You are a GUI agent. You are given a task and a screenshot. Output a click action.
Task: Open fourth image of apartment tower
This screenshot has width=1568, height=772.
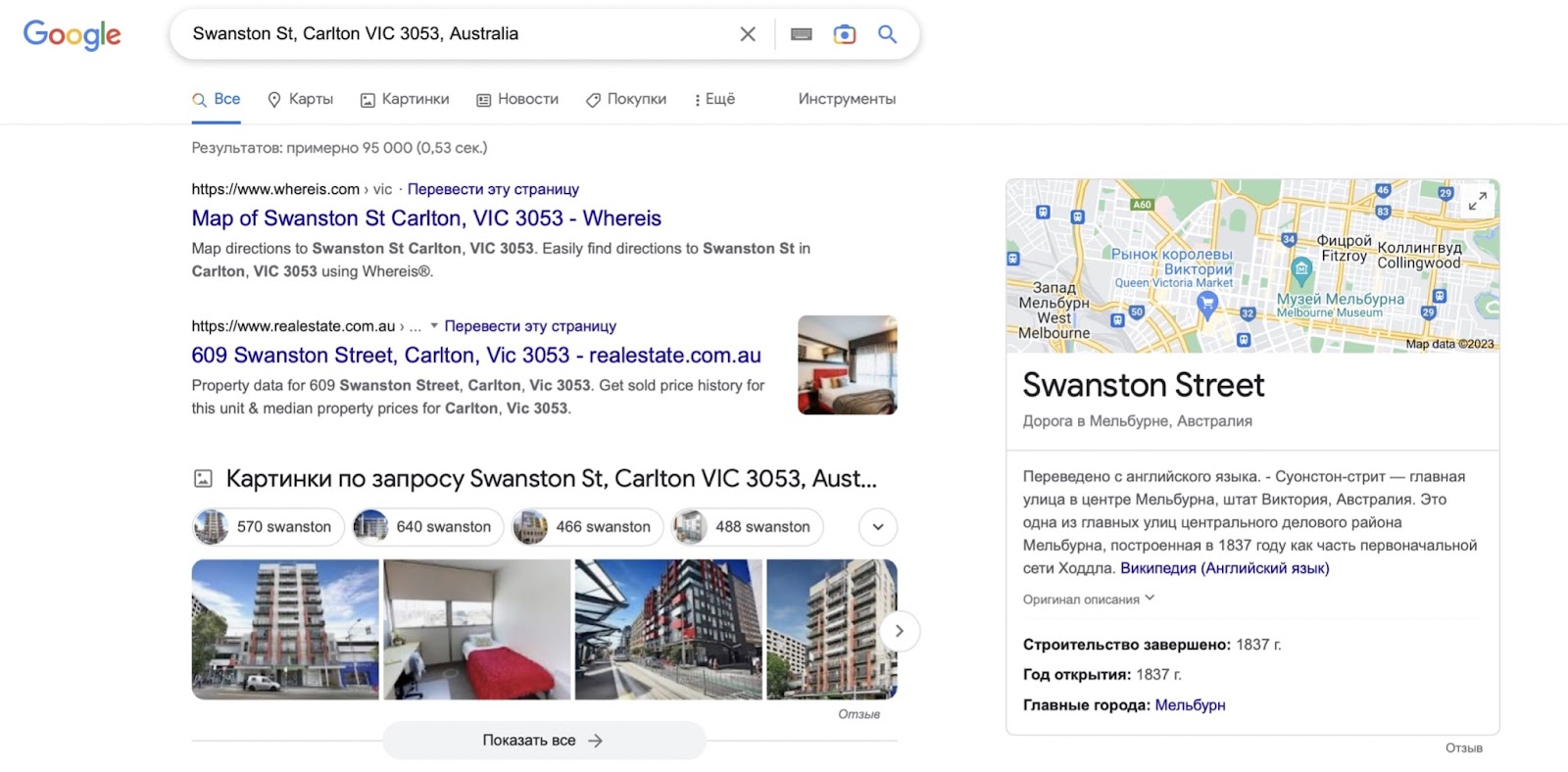831,629
